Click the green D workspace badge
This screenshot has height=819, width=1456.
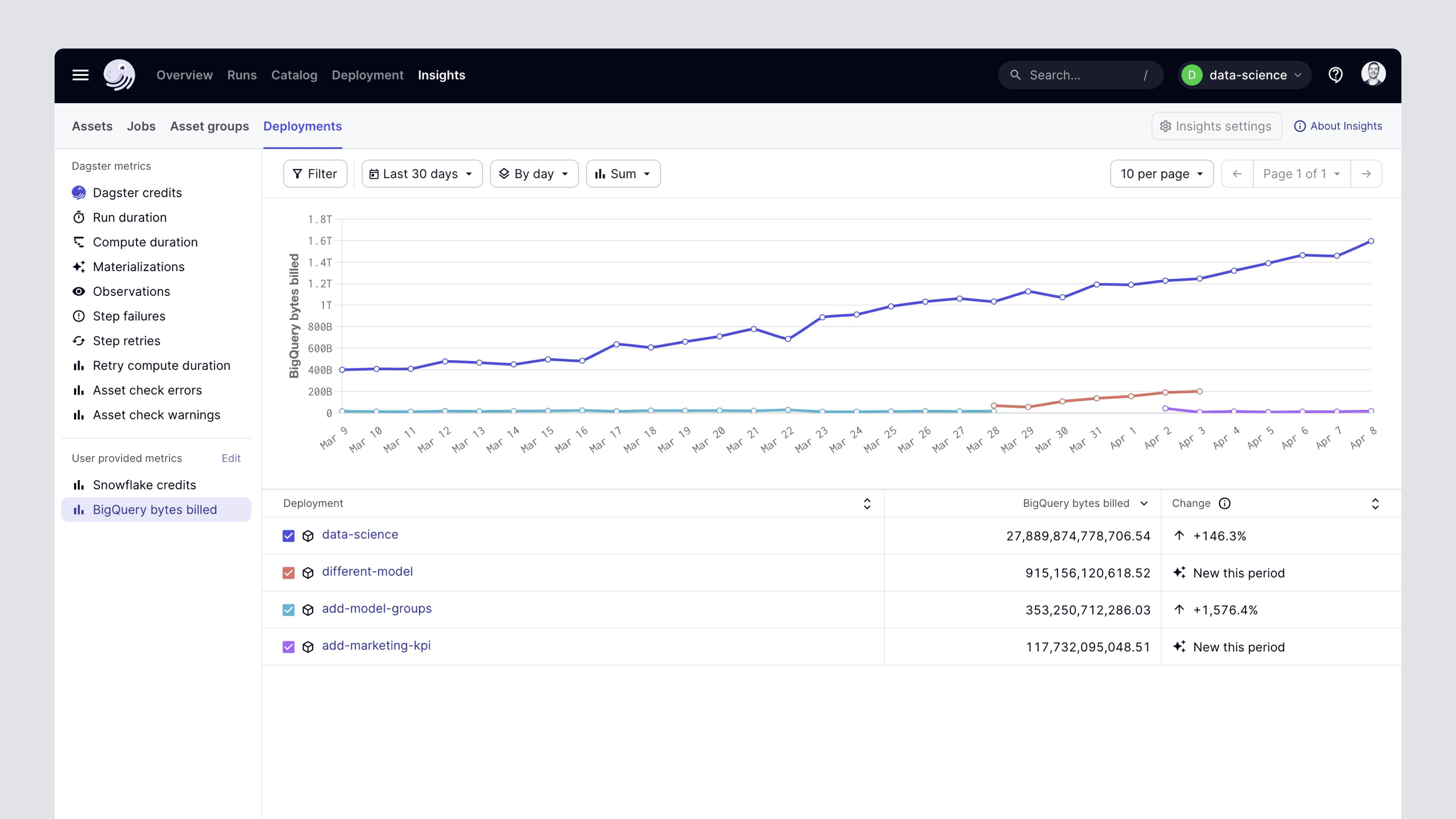coord(1192,75)
